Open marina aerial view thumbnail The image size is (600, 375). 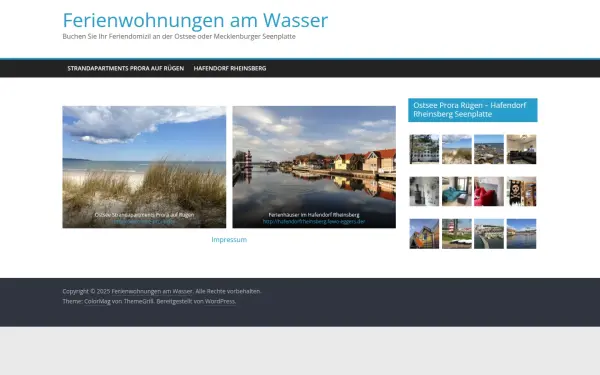tap(489, 234)
